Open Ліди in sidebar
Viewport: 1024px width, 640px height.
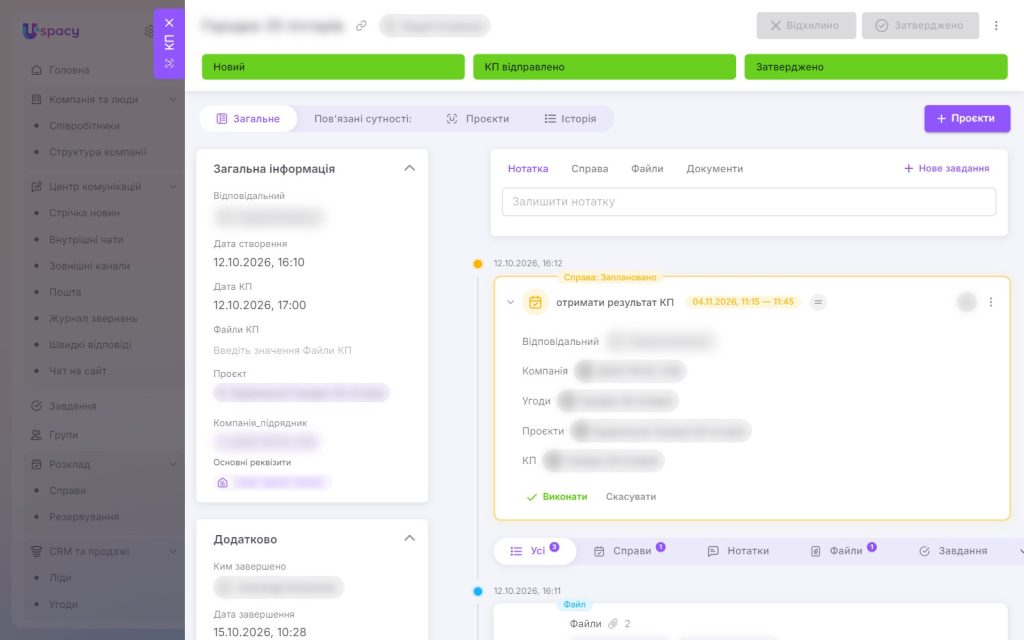coord(60,577)
